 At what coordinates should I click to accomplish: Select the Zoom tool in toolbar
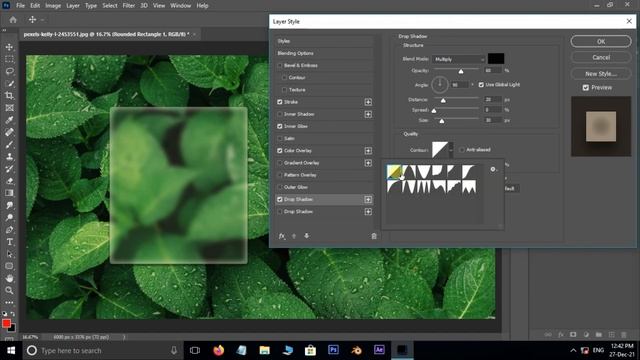point(9,291)
